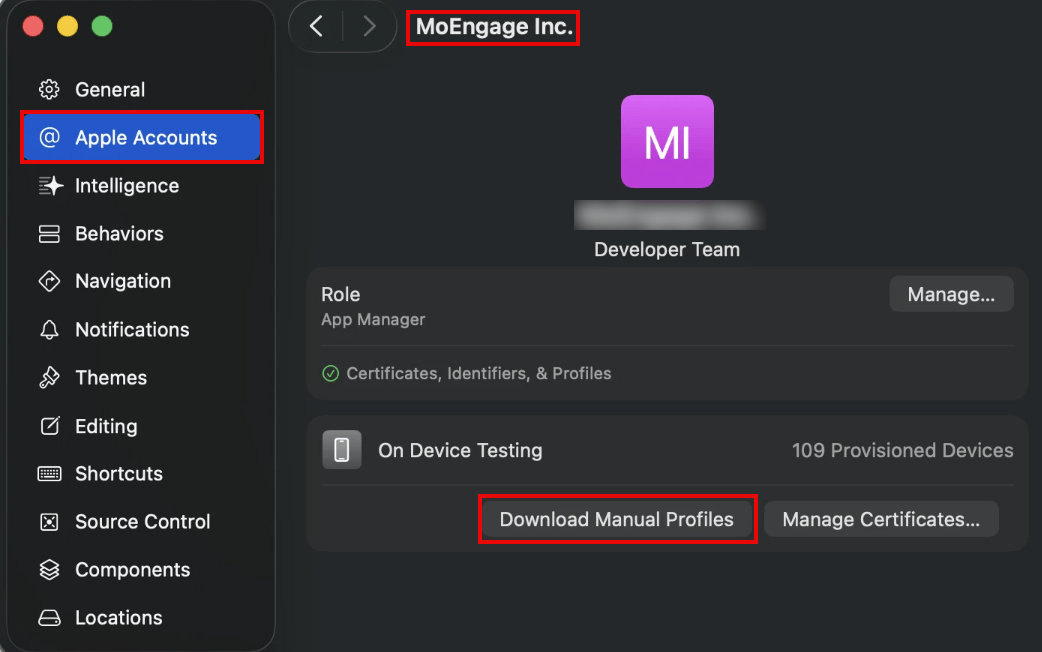Click Certificates, Identifiers, & Profiles text
Image resolution: width=1042 pixels, height=652 pixels.
478,374
